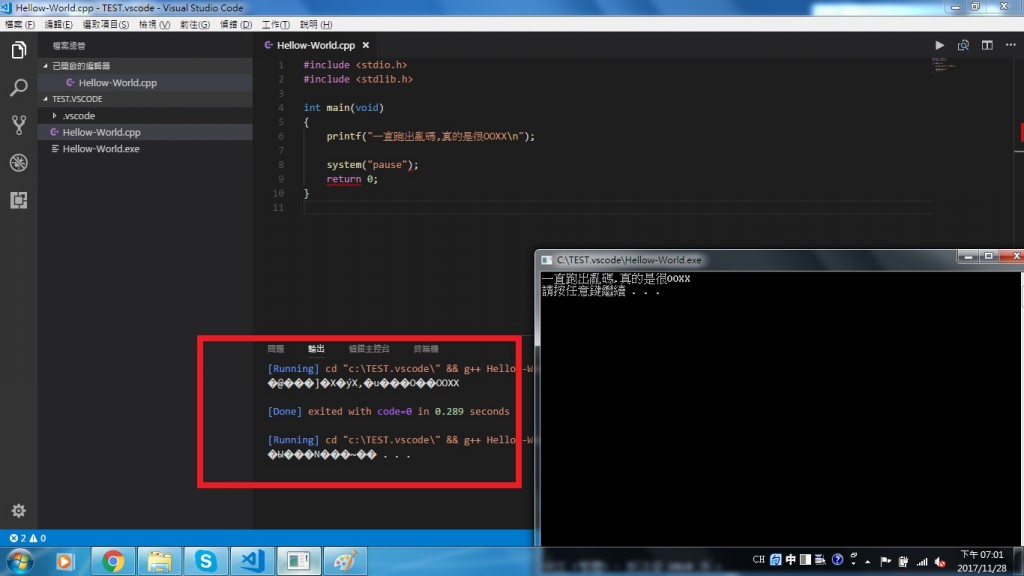Split the editor with split icon
This screenshot has width=1024, height=576.
987,45
